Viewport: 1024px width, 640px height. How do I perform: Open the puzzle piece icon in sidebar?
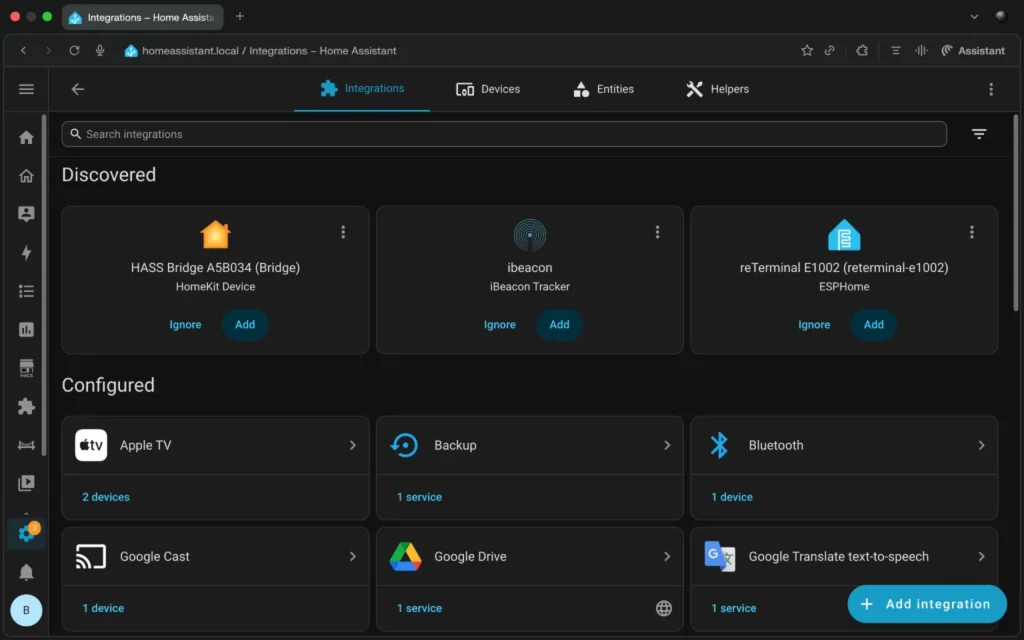click(26, 406)
